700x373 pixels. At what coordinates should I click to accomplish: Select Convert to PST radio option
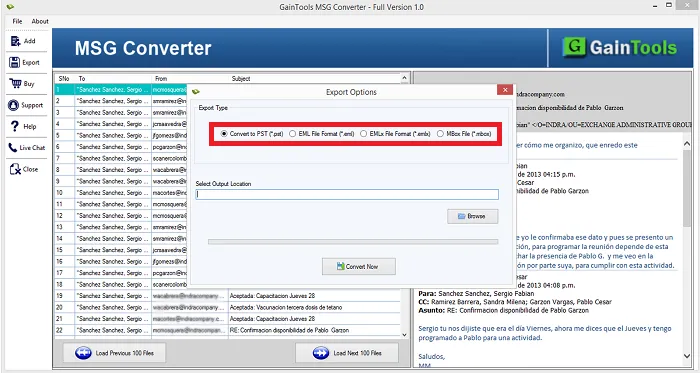[224, 133]
